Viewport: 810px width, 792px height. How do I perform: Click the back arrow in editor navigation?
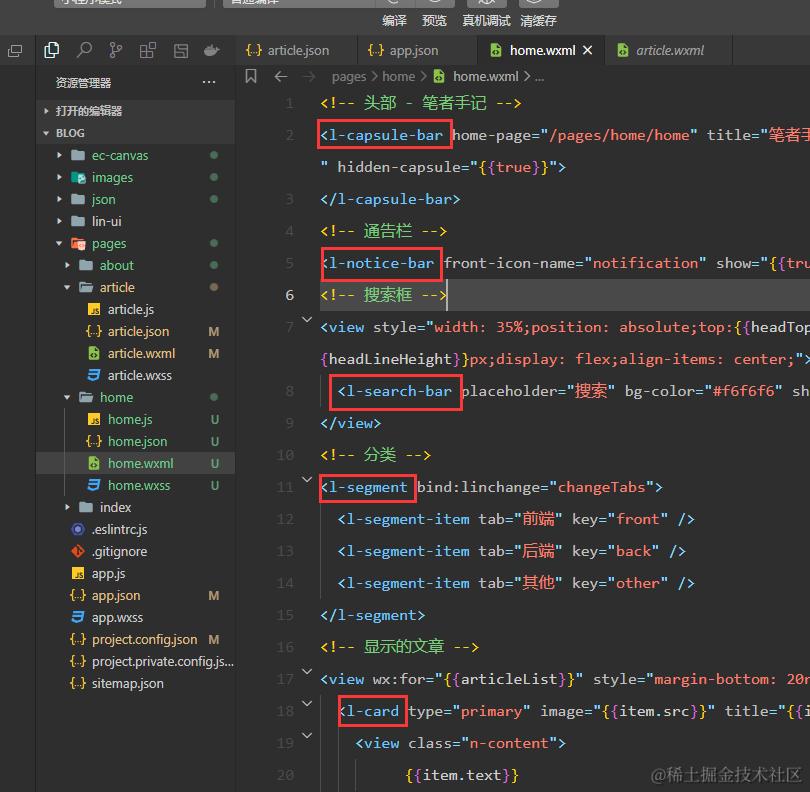(x=281, y=76)
